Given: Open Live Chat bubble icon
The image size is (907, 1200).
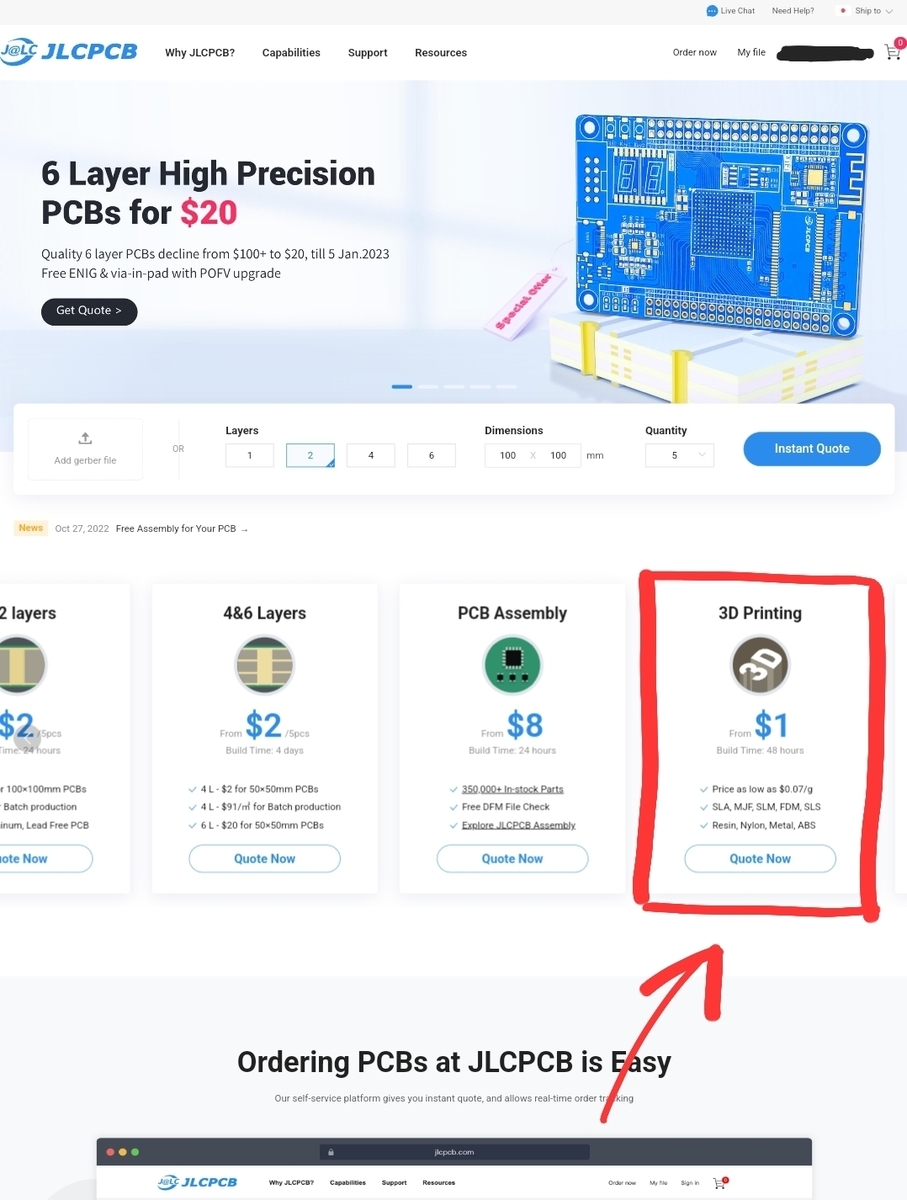Looking at the screenshot, I should 711,11.
